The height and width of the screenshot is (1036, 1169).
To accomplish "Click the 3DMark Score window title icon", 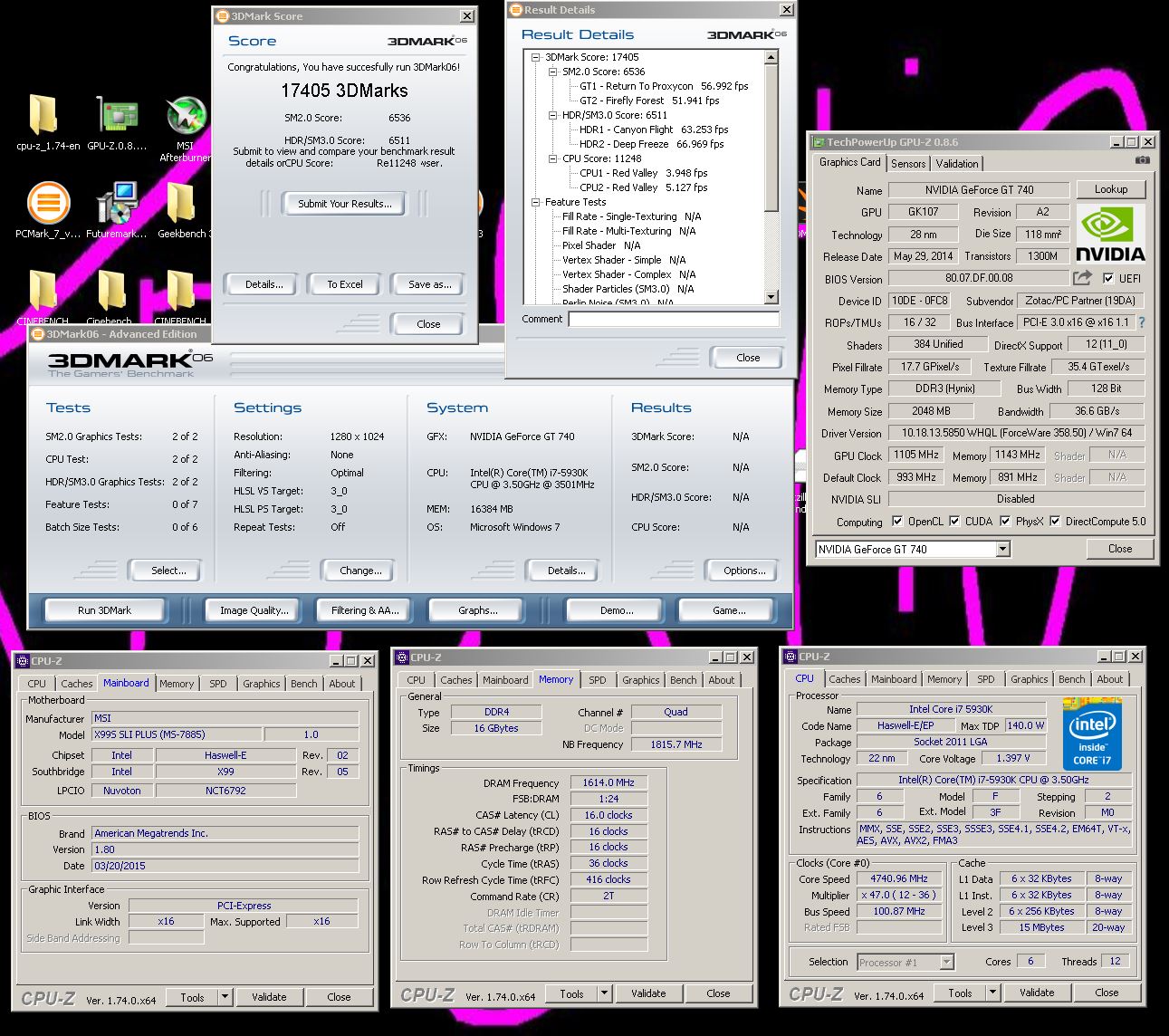I will [x=223, y=16].
